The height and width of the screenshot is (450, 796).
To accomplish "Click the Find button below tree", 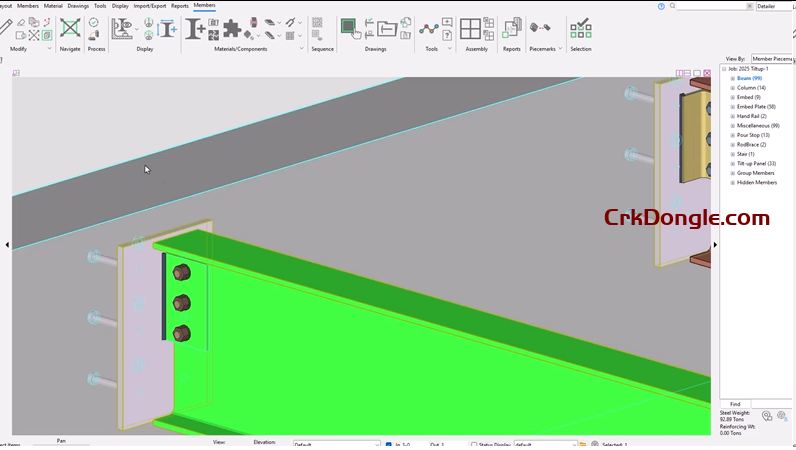I will 735,404.
